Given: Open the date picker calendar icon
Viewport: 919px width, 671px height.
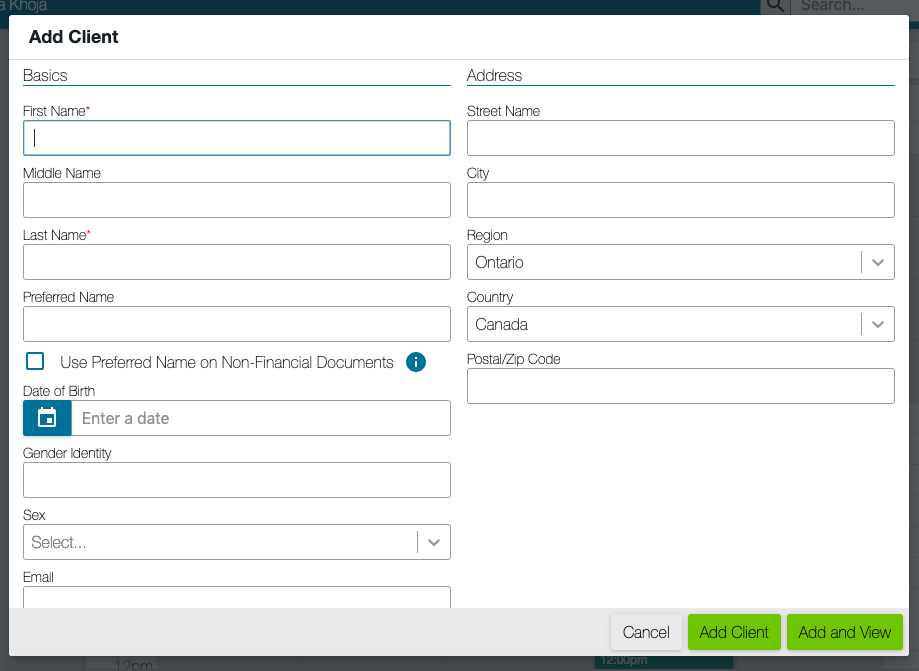Looking at the screenshot, I should (46, 418).
